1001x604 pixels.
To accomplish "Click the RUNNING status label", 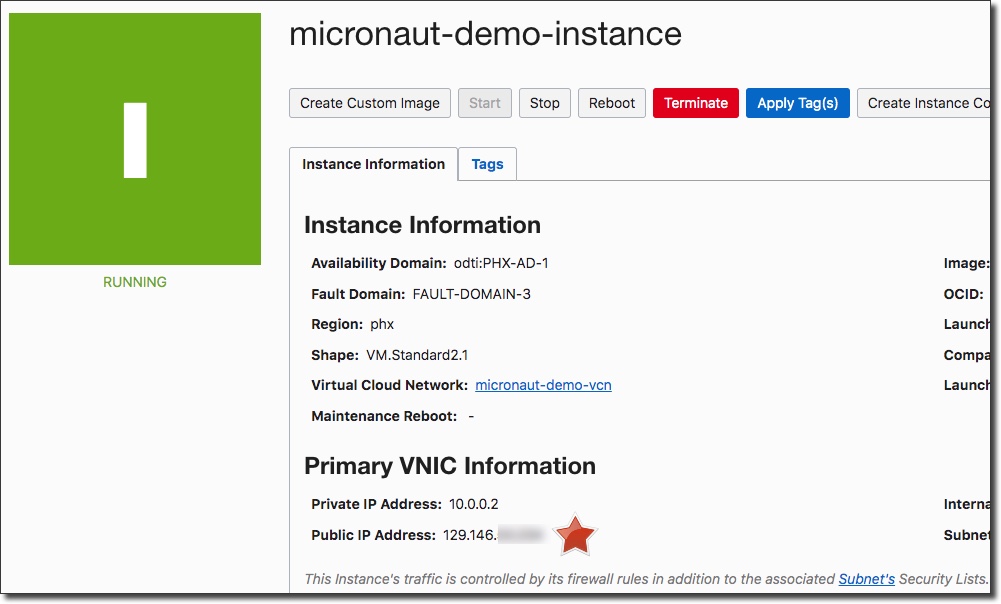I will (135, 282).
